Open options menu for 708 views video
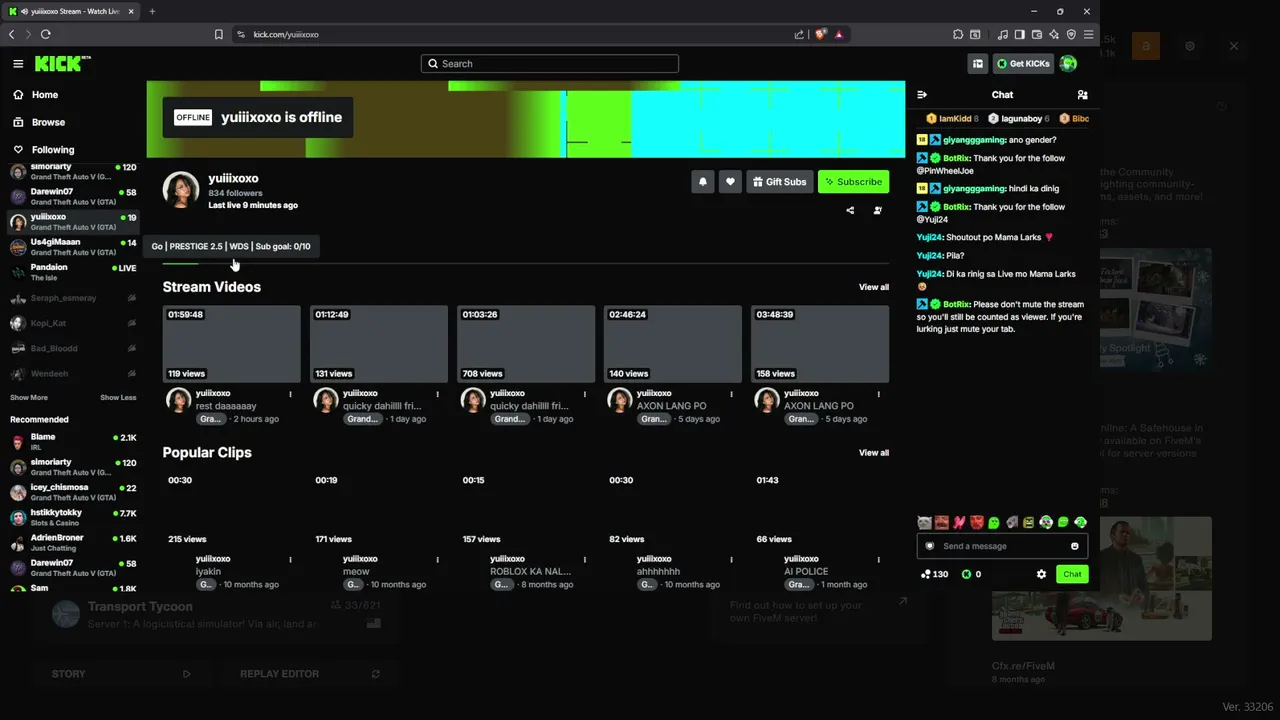Screen dimensions: 1280x720 click(585, 394)
